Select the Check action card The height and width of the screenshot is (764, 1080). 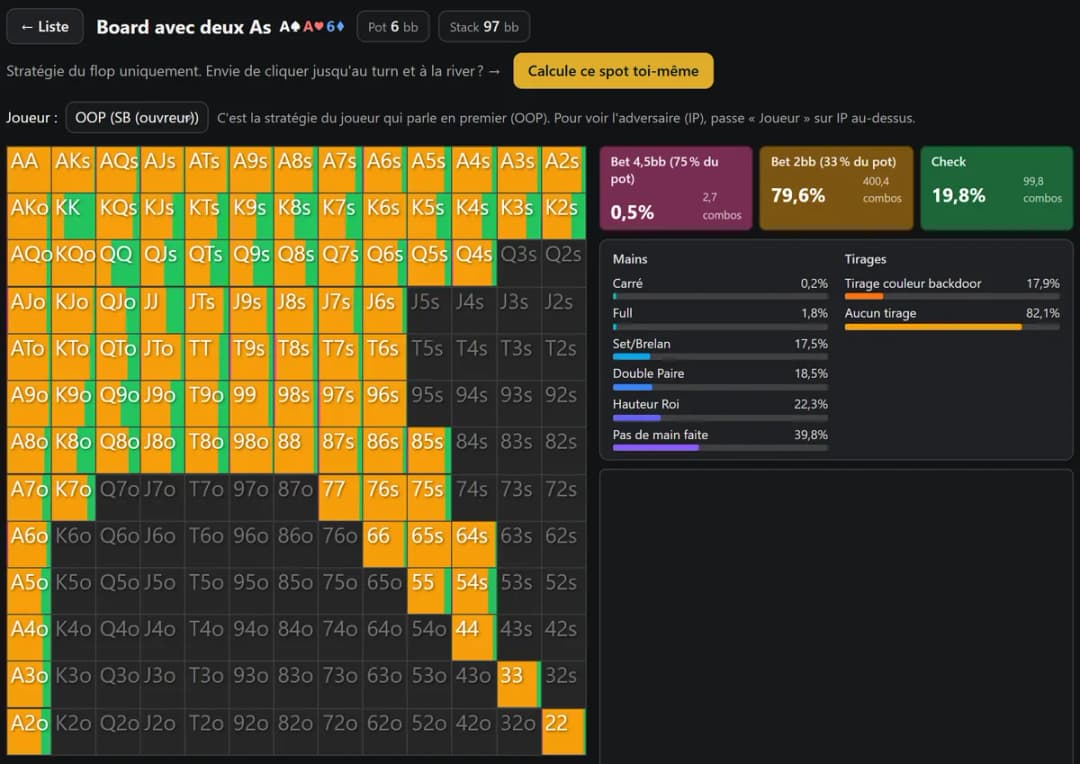click(x=997, y=188)
